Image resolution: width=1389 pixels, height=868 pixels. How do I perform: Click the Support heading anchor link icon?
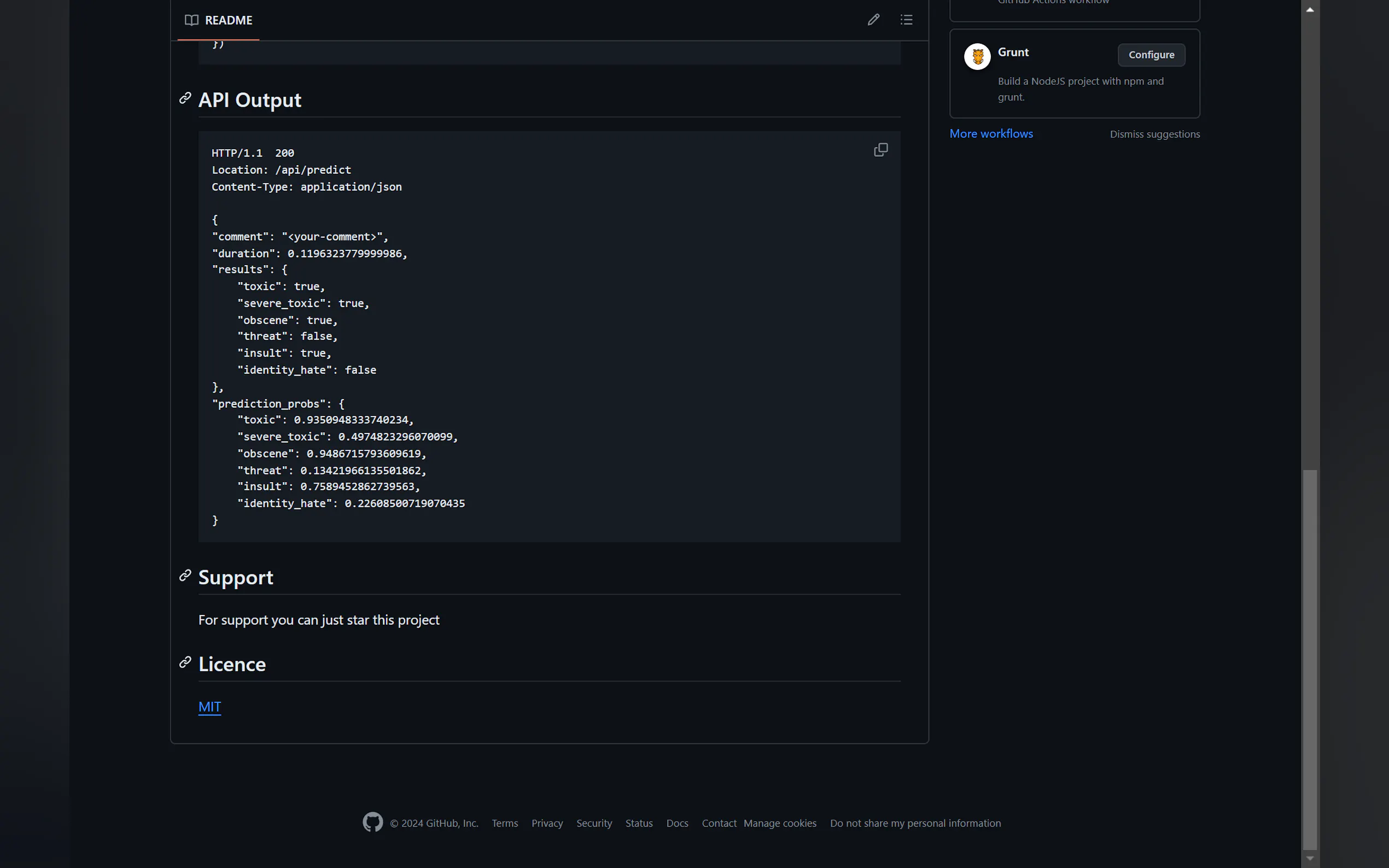[x=185, y=575]
